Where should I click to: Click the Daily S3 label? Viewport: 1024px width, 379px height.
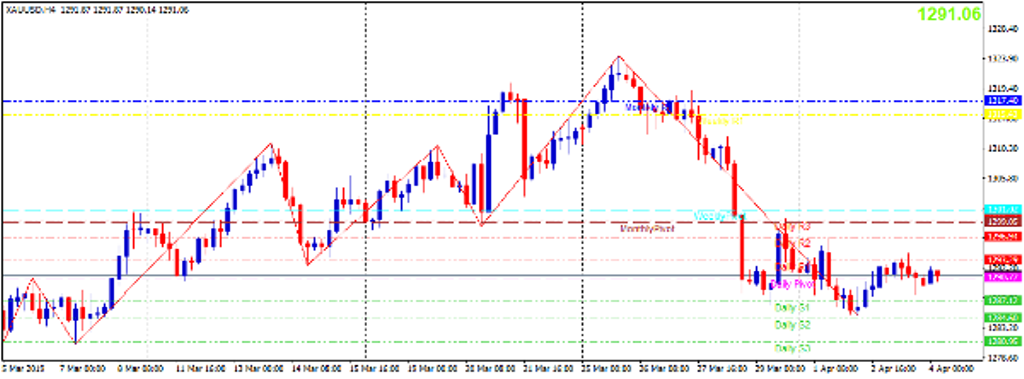point(792,348)
